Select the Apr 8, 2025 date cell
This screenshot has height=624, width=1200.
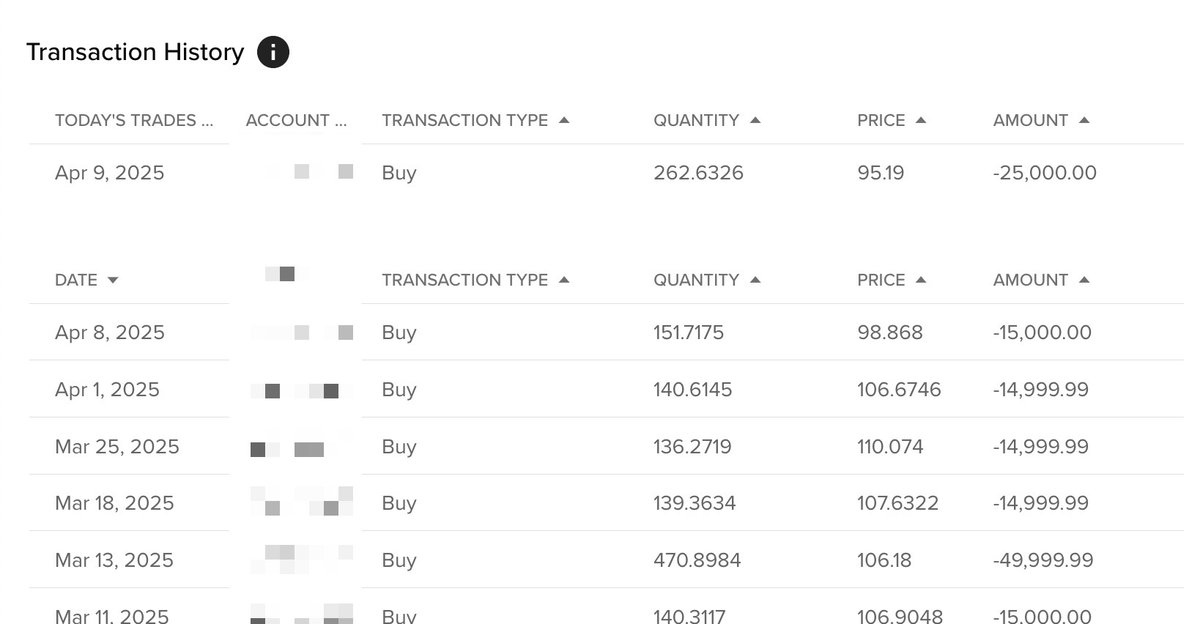coord(110,332)
